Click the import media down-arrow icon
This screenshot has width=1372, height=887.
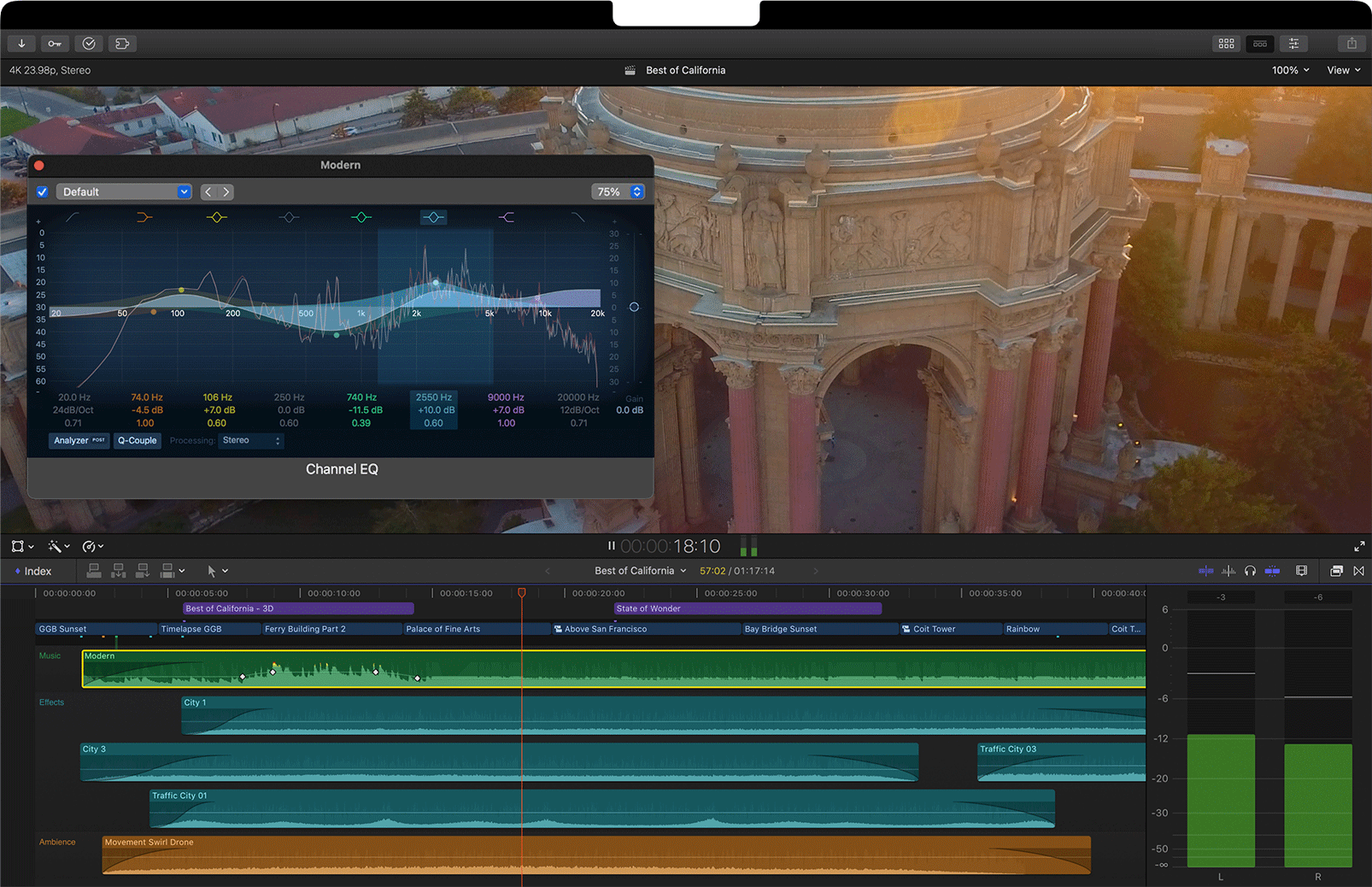[x=21, y=44]
